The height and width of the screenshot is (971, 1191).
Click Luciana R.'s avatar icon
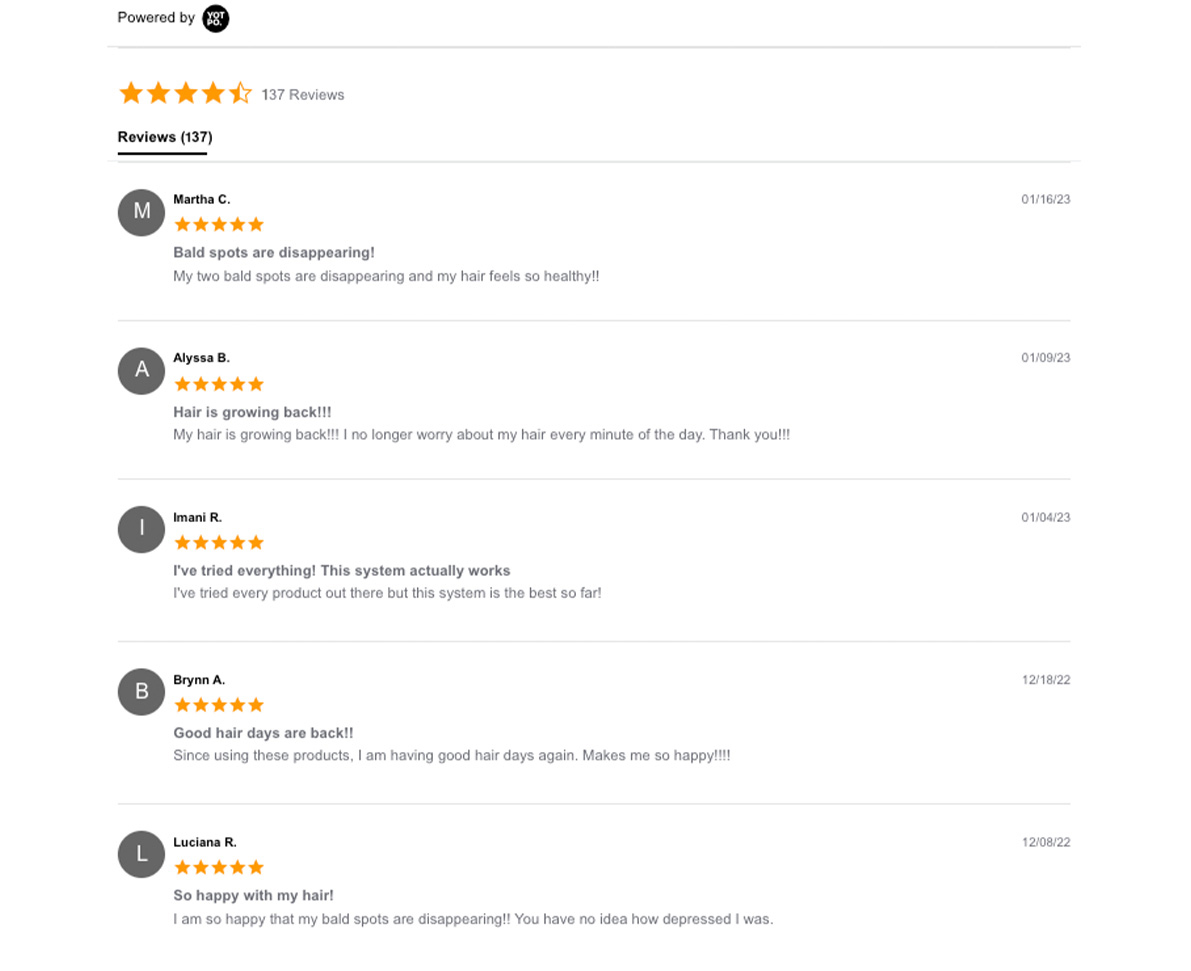pos(141,854)
